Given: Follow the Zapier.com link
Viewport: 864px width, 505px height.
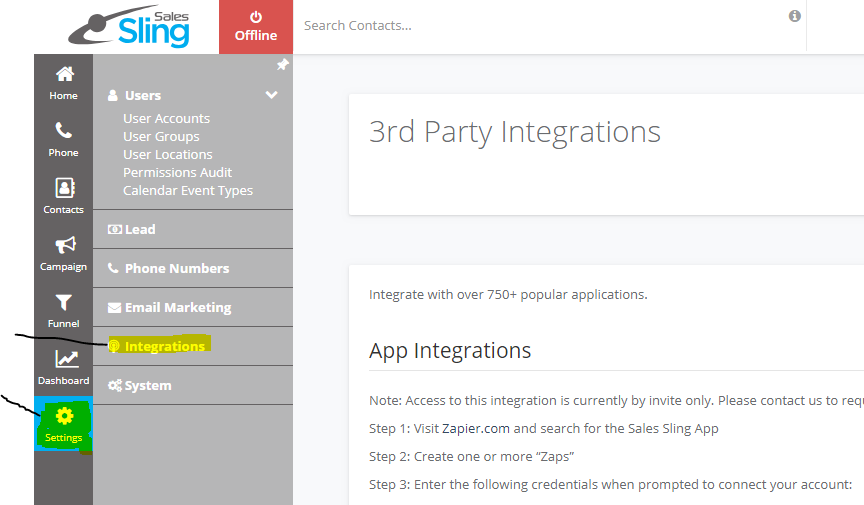Looking at the screenshot, I should tap(476, 428).
